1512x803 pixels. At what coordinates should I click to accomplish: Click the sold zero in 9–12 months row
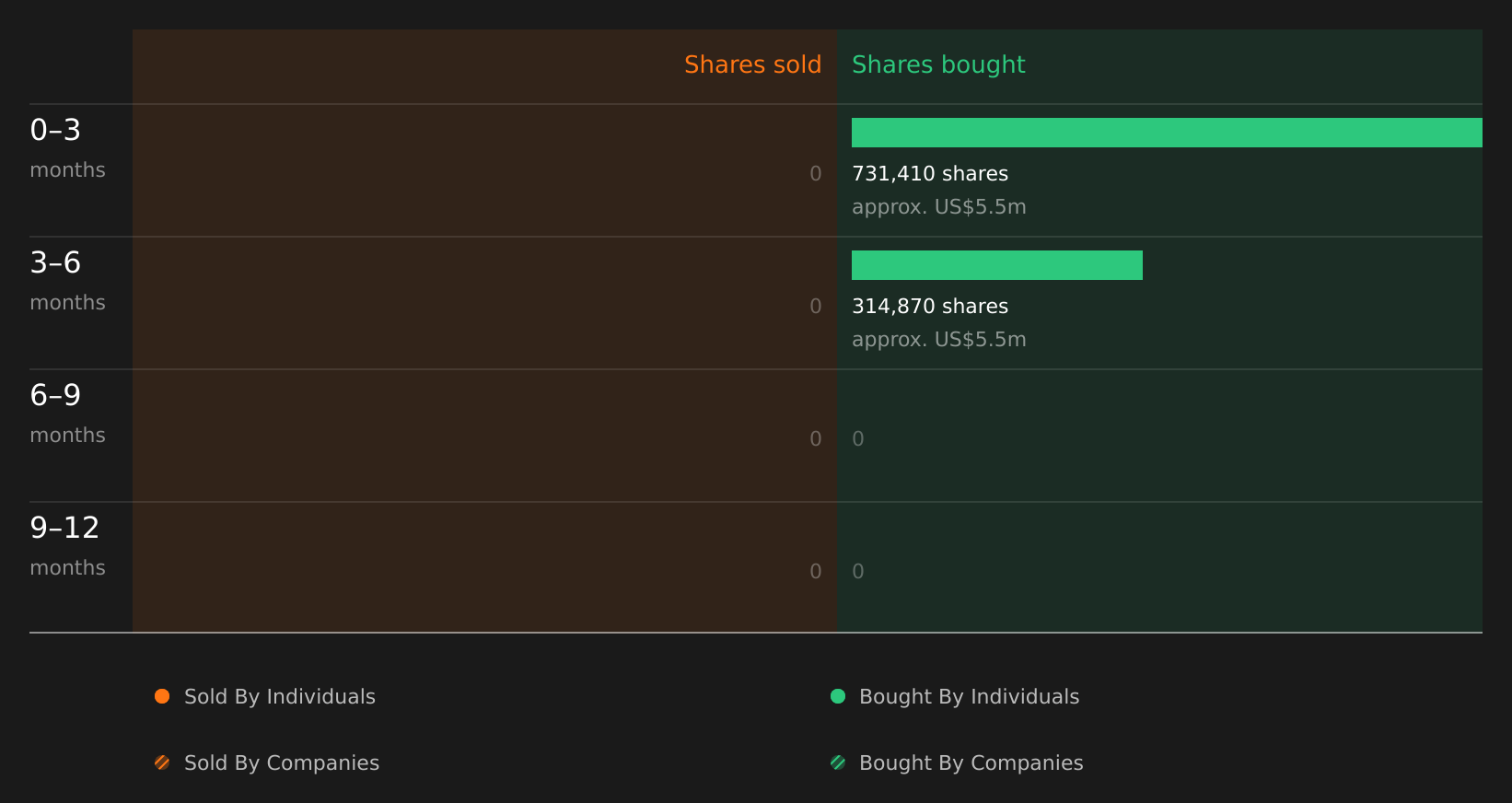(816, 572)
